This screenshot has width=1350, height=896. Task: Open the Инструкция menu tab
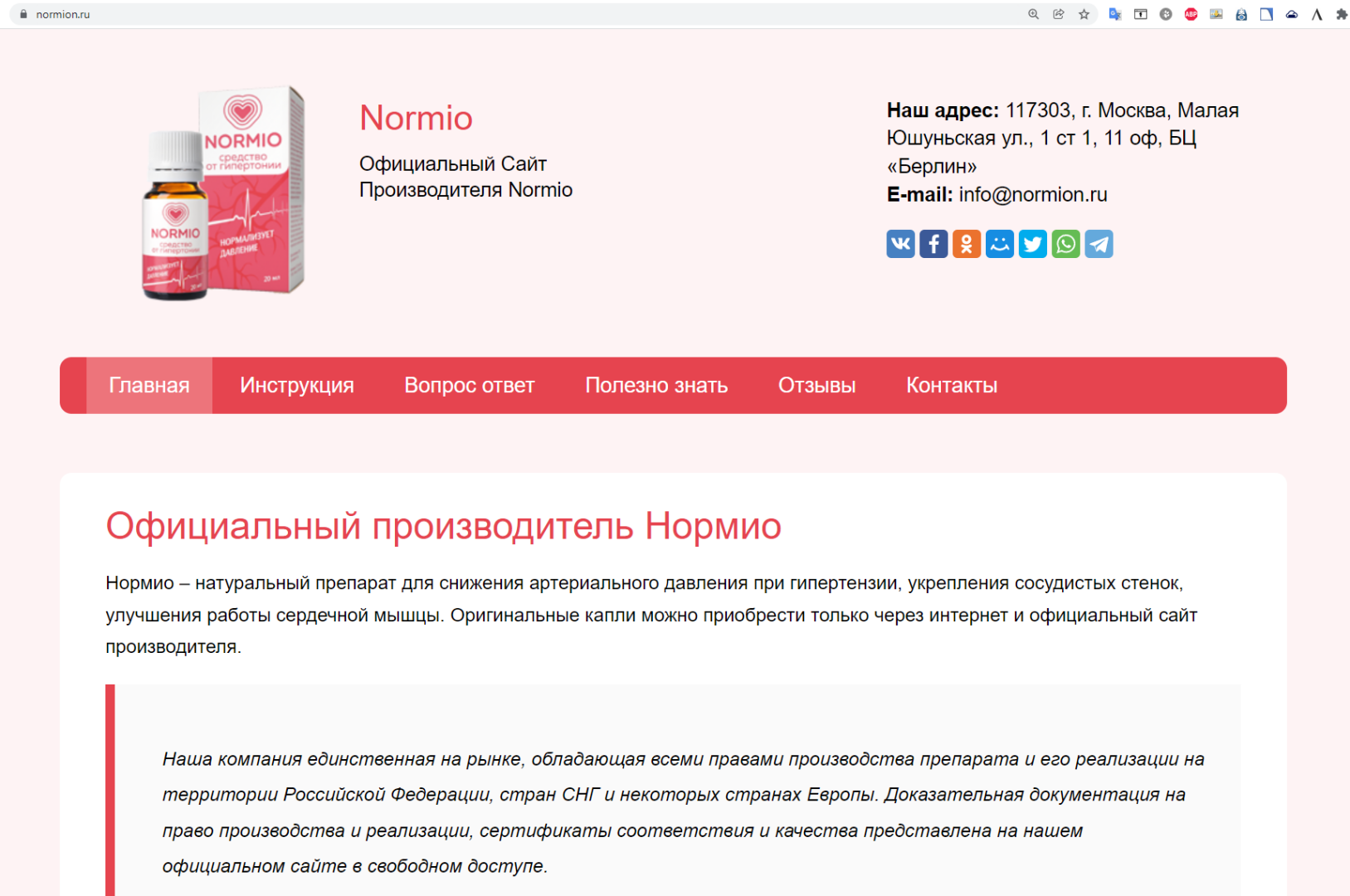(297, 386)
